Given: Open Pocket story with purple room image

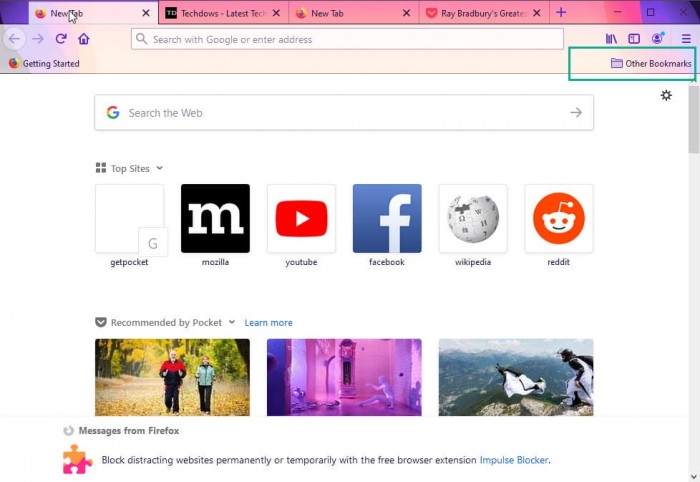Looking at the screenshot, I should pyautogui.click(x=344, y=377).
